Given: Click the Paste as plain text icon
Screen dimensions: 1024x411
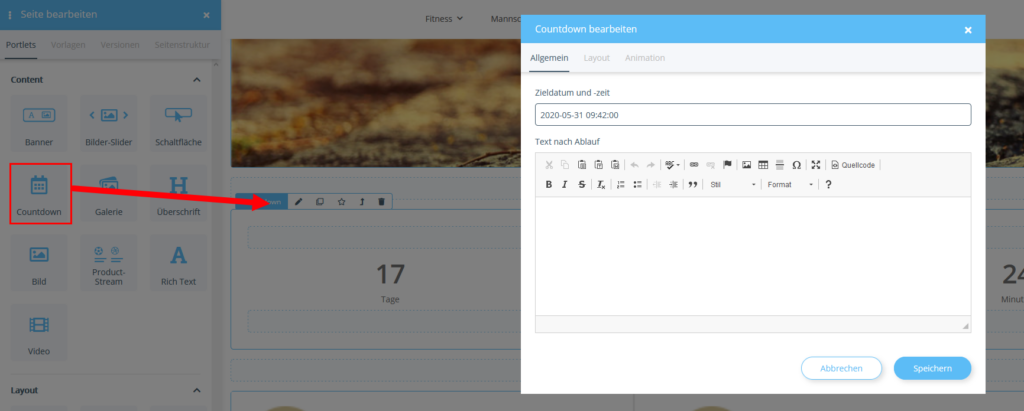Looking at the screenshot, I should pos(598,165).
